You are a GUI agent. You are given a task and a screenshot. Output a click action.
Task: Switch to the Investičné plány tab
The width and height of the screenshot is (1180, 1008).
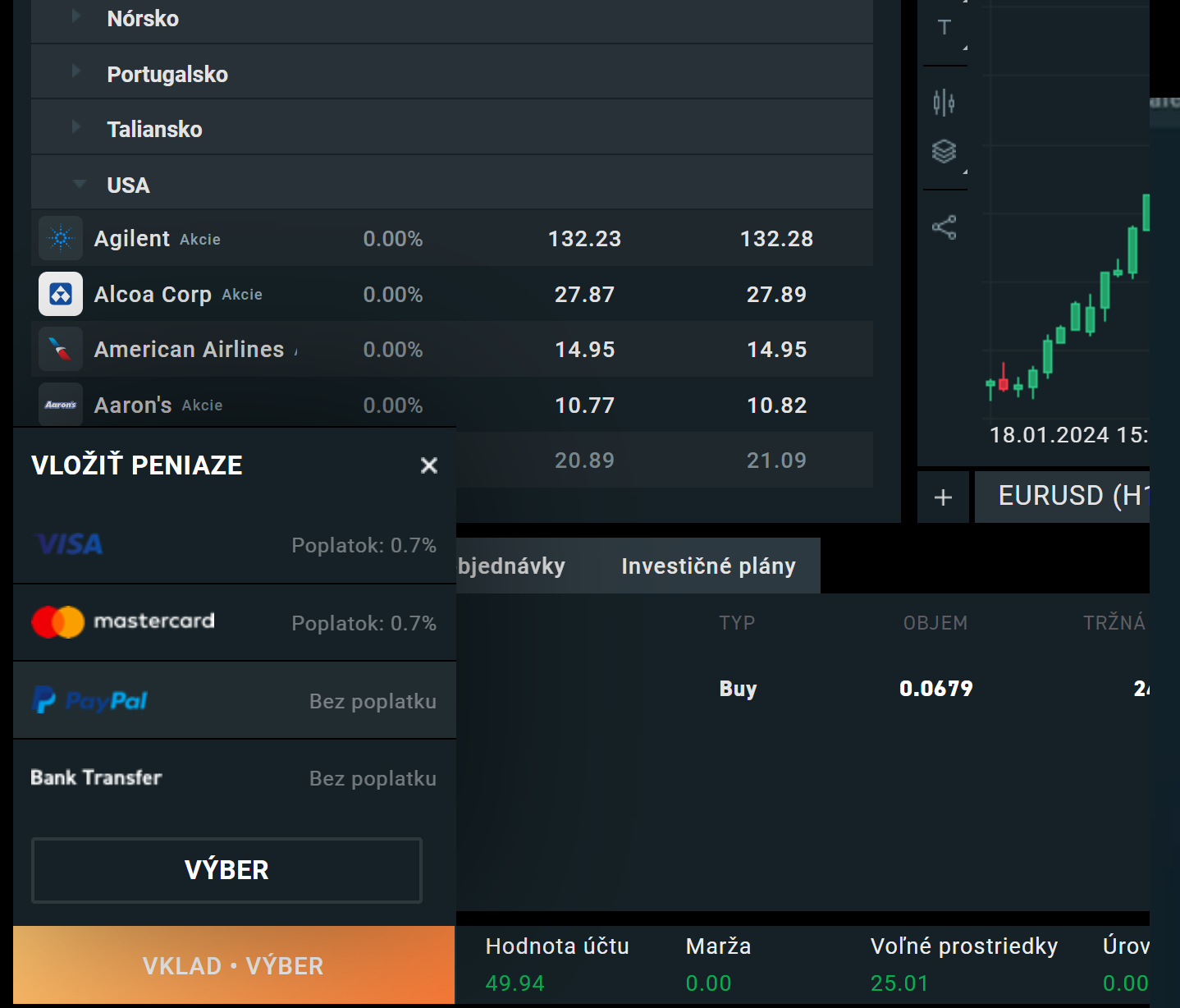708,566
